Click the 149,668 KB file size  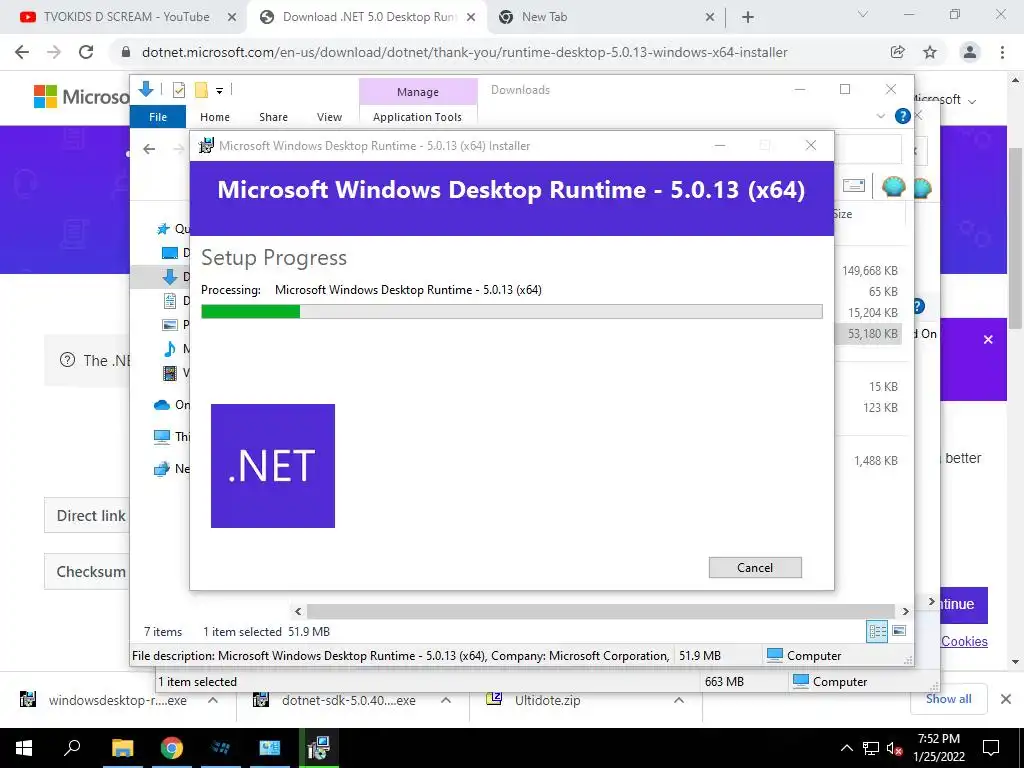[x=870, y=270]
